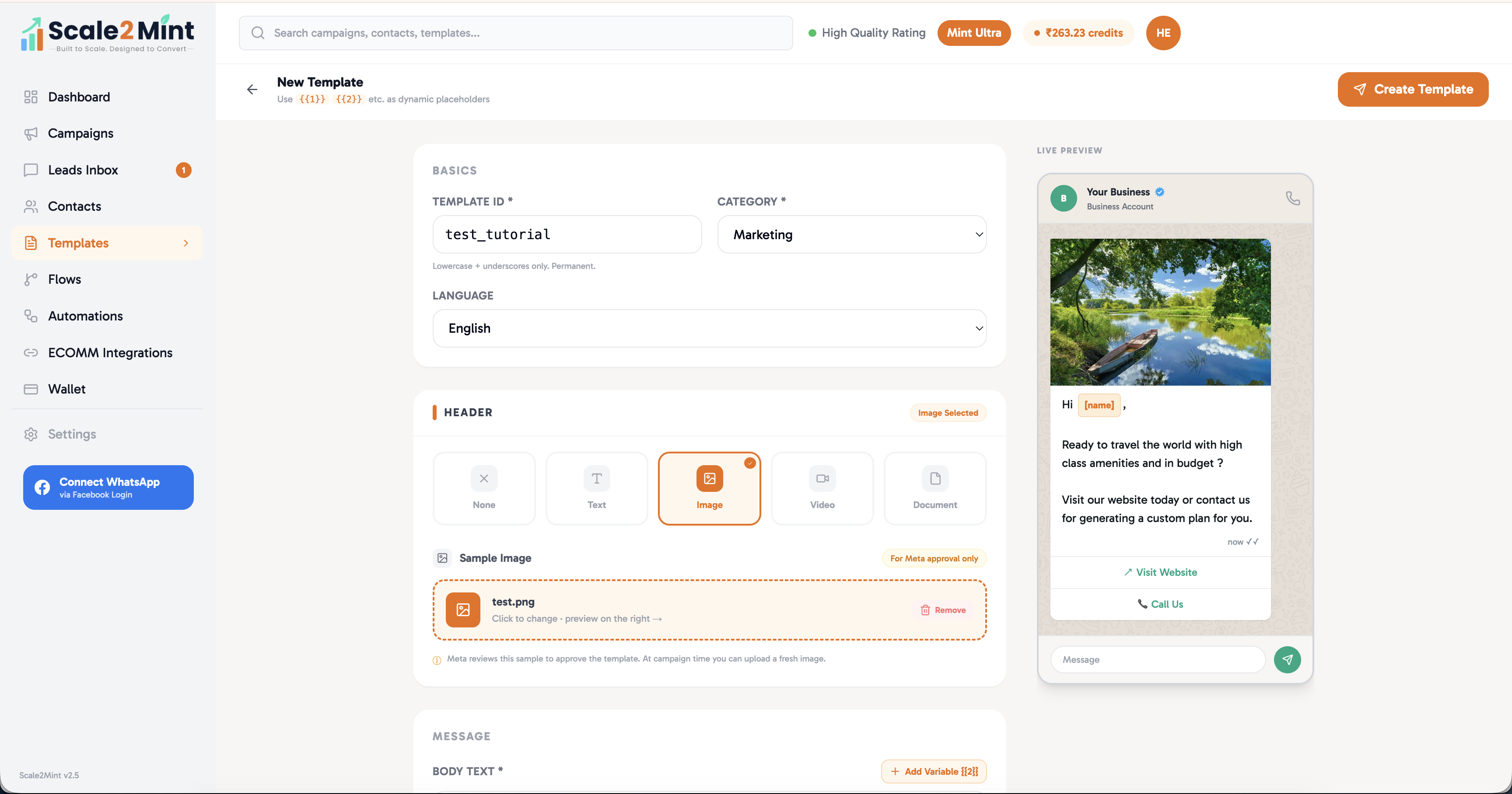Select the Text header type
1512x794 pixels.
596,488
